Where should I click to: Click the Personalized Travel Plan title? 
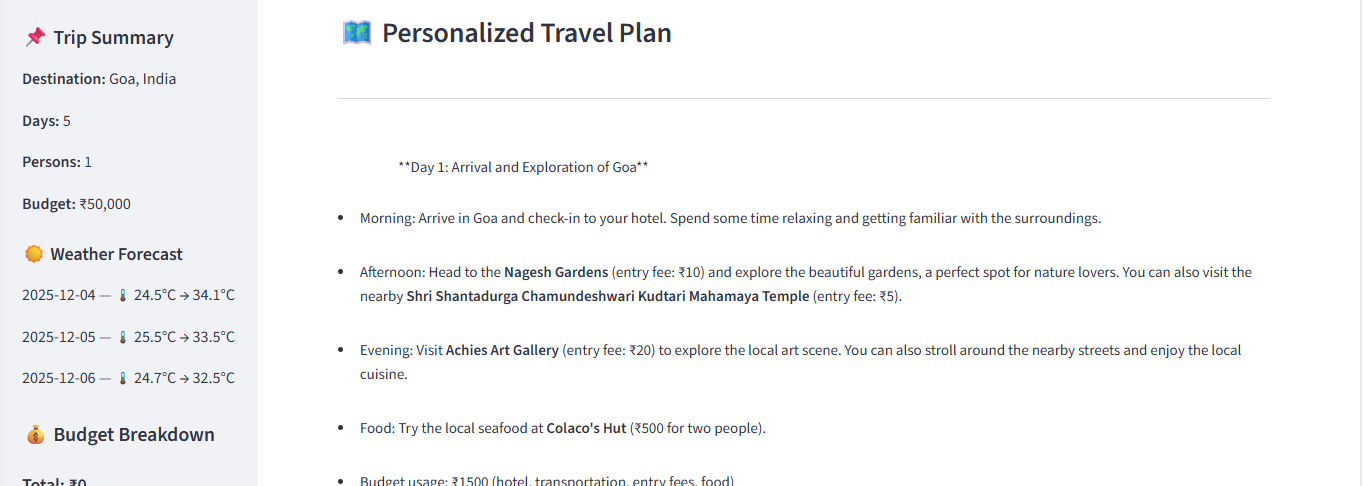point(526,33)
